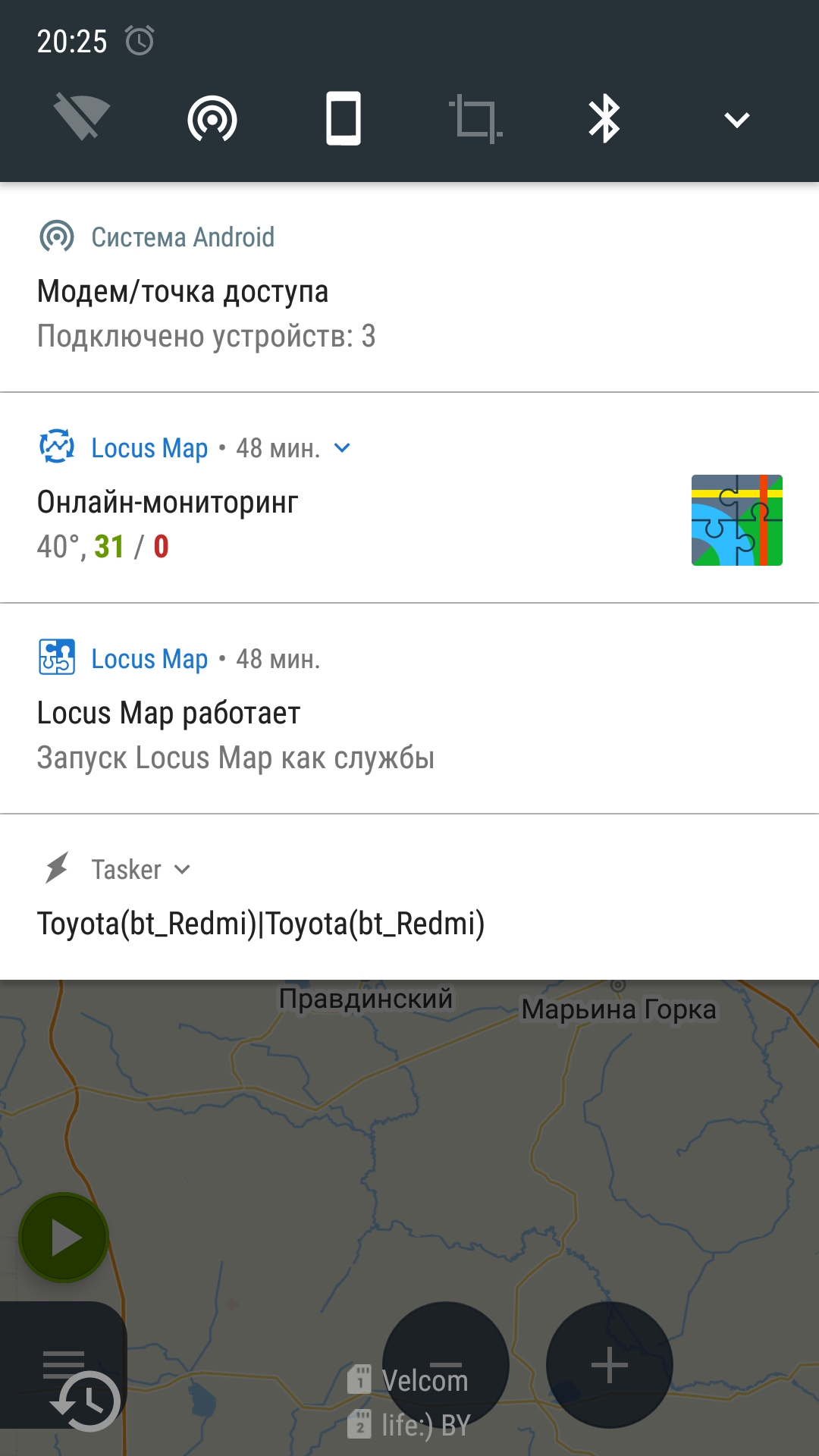Open the Онлайн-мониторинг notification

point(409,498)
